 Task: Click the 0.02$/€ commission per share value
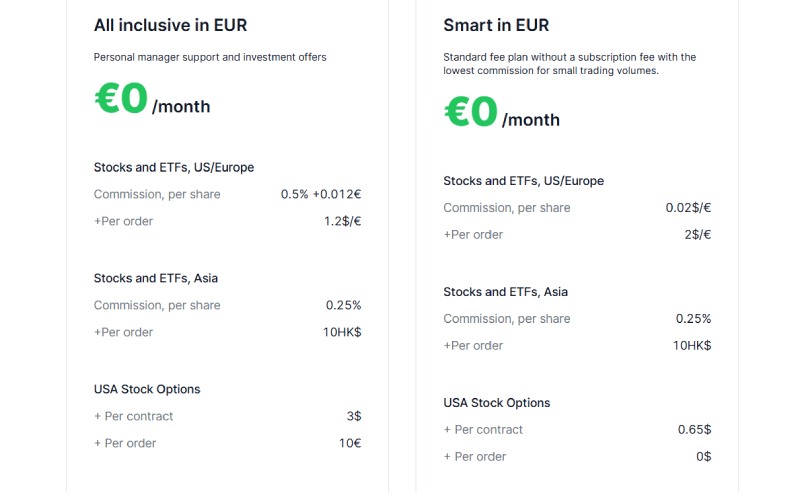688,208
